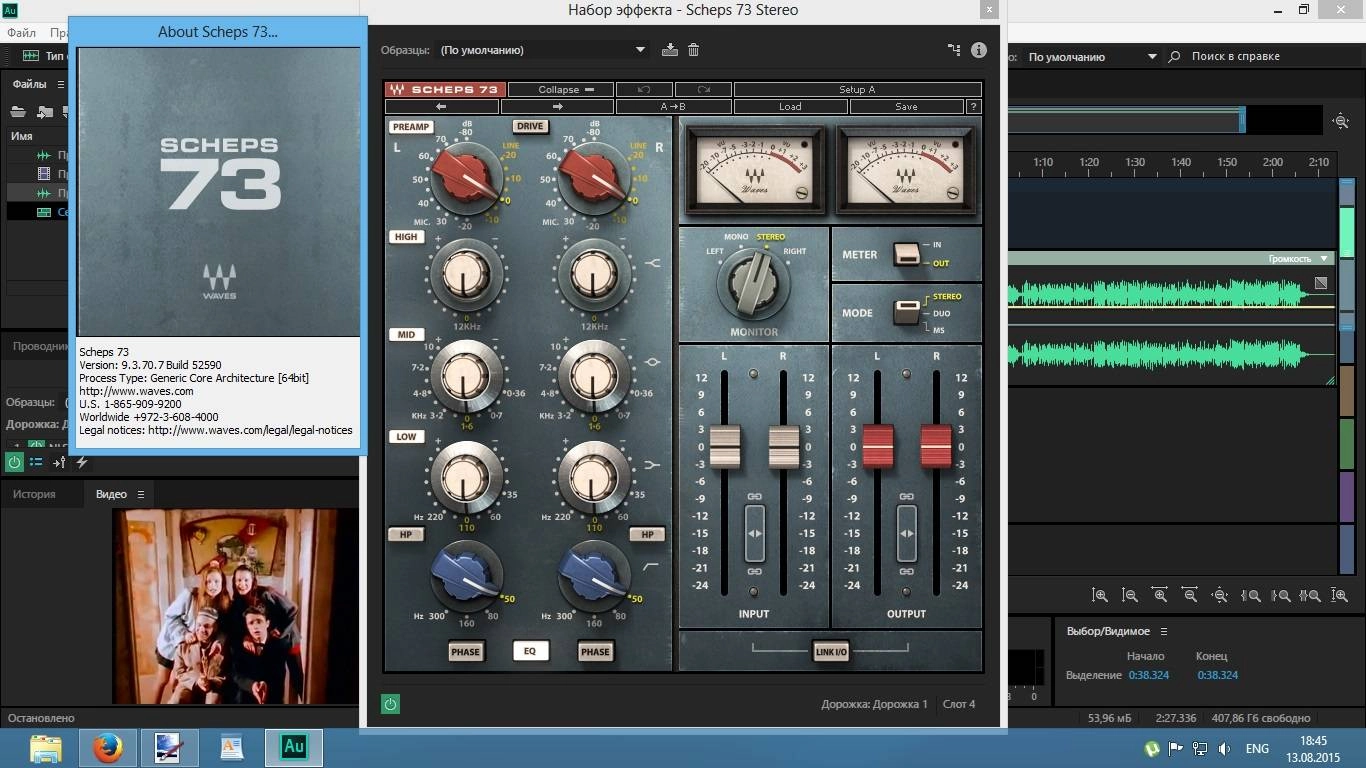Click the left input fader handle
The width and height of the screenshot is (1366, 768).
(x=725, y=446)
